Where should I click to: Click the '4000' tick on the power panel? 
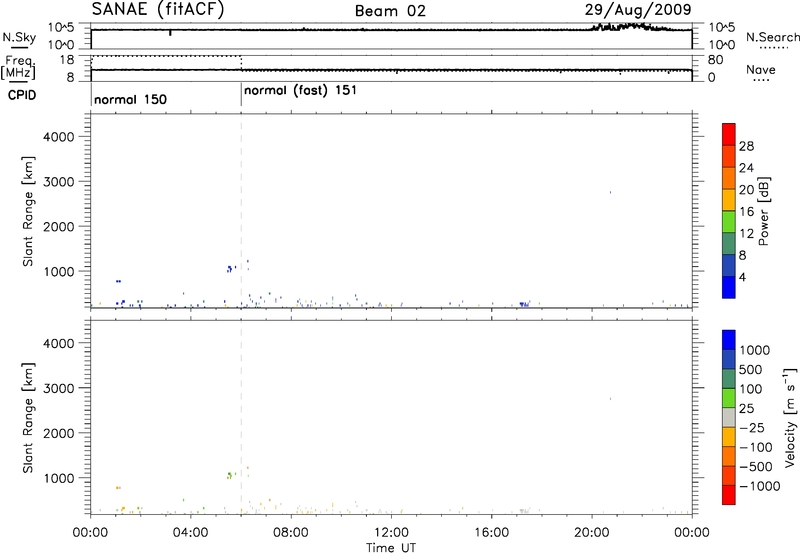tap(58, 137)
